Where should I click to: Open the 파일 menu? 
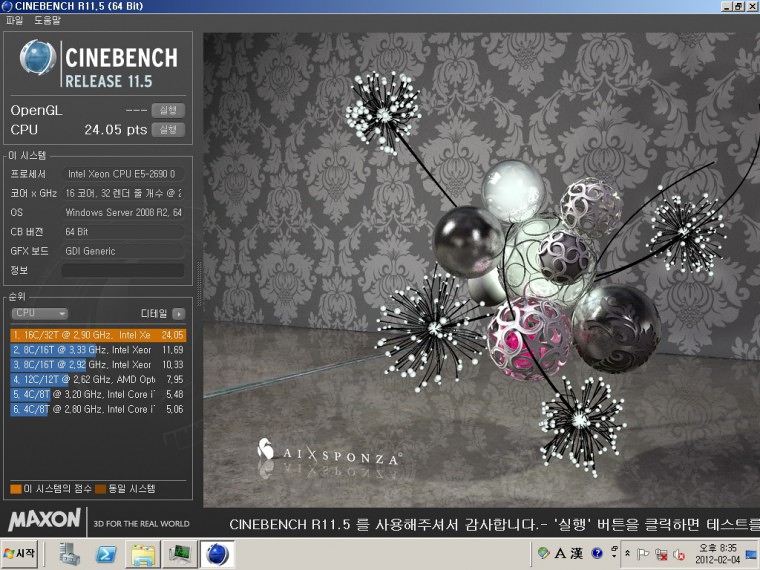click(x=15, y=20)
